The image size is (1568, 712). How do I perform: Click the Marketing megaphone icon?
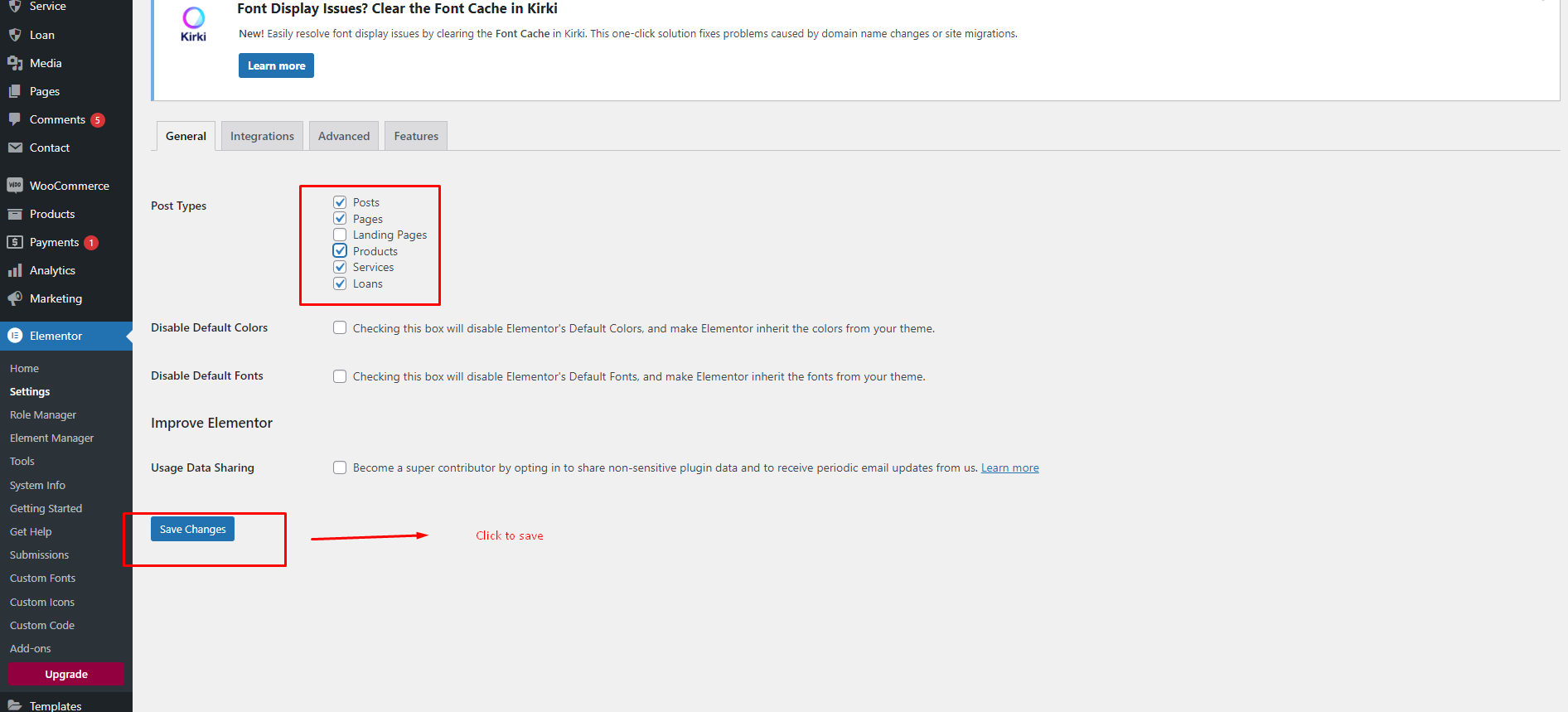click(15, 298)
